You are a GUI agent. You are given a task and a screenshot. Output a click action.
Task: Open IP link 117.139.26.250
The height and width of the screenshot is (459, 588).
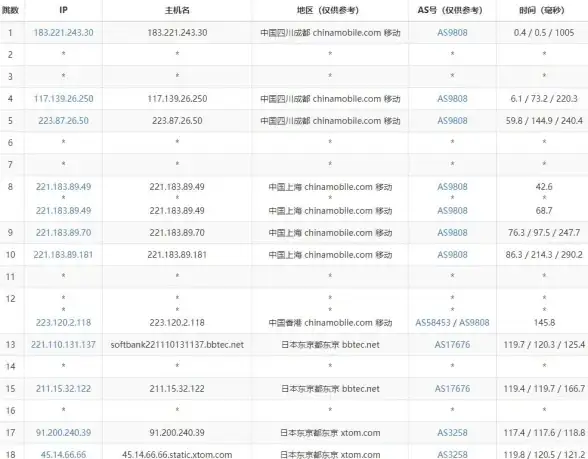pyautogui.click(x=63, y=99)
